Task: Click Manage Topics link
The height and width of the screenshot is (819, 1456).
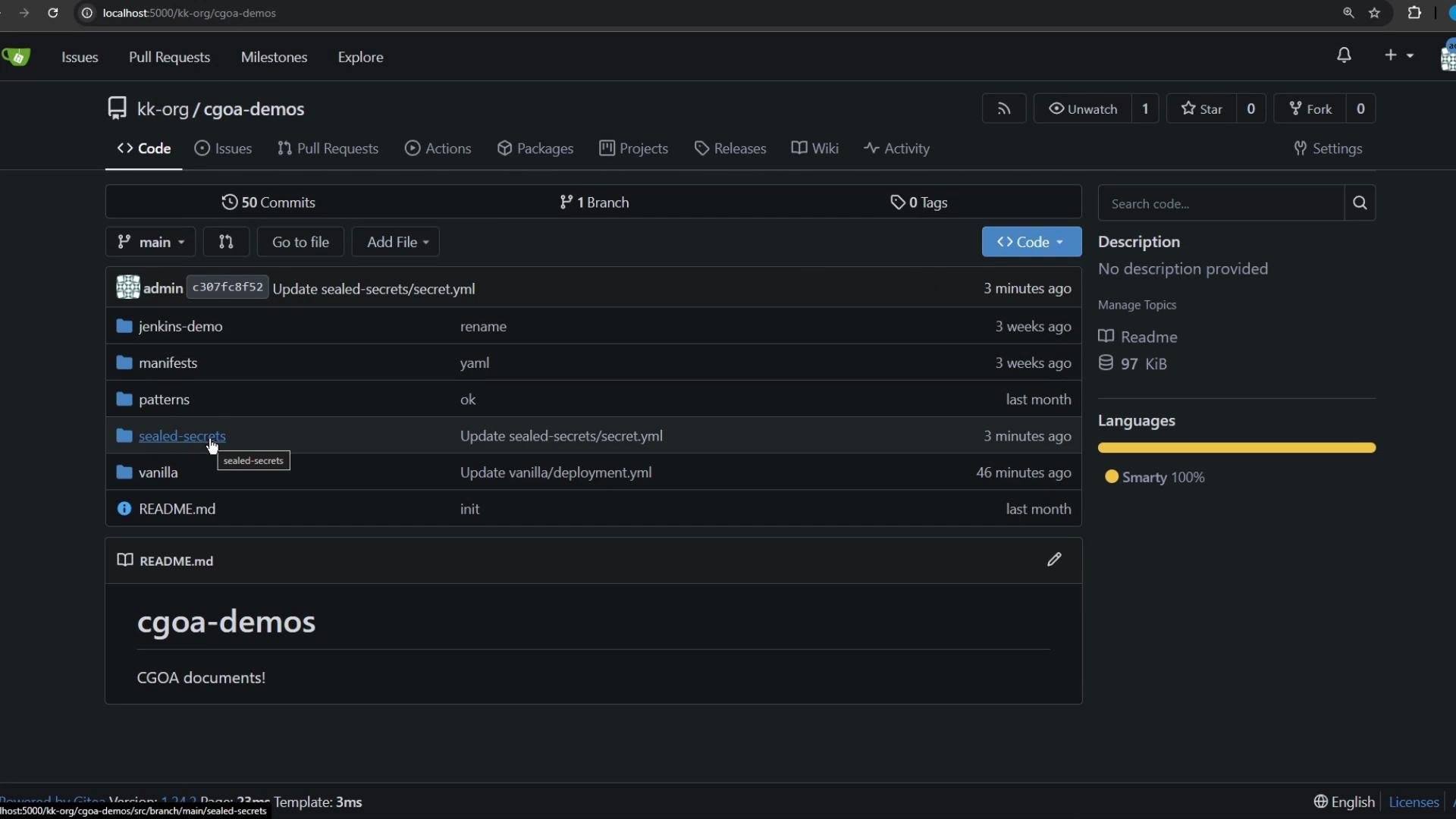Action: 1137,305
